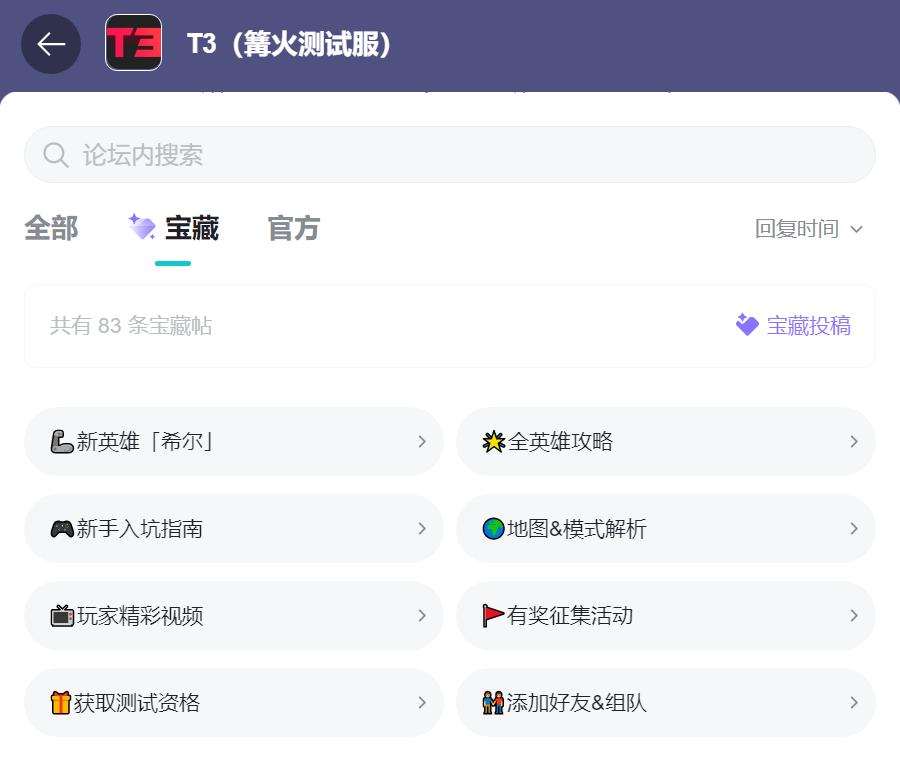Open the 新英雄「希尔」card

pos(233,441)
